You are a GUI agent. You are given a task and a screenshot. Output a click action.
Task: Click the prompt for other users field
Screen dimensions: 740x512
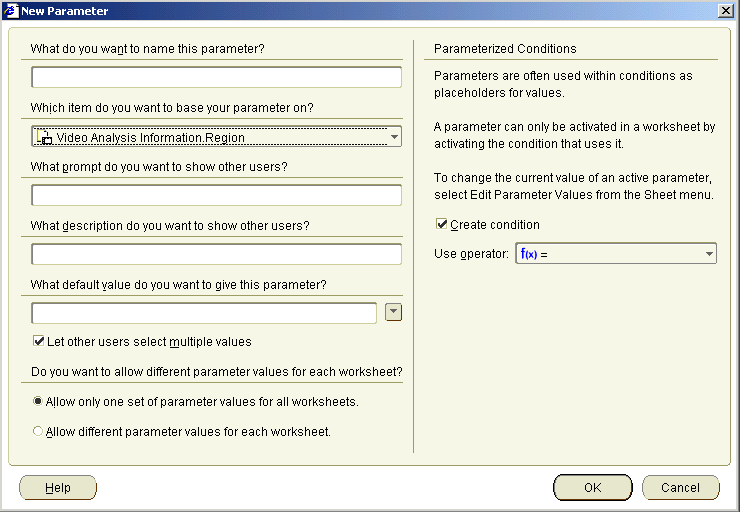(x=216, y=195)
